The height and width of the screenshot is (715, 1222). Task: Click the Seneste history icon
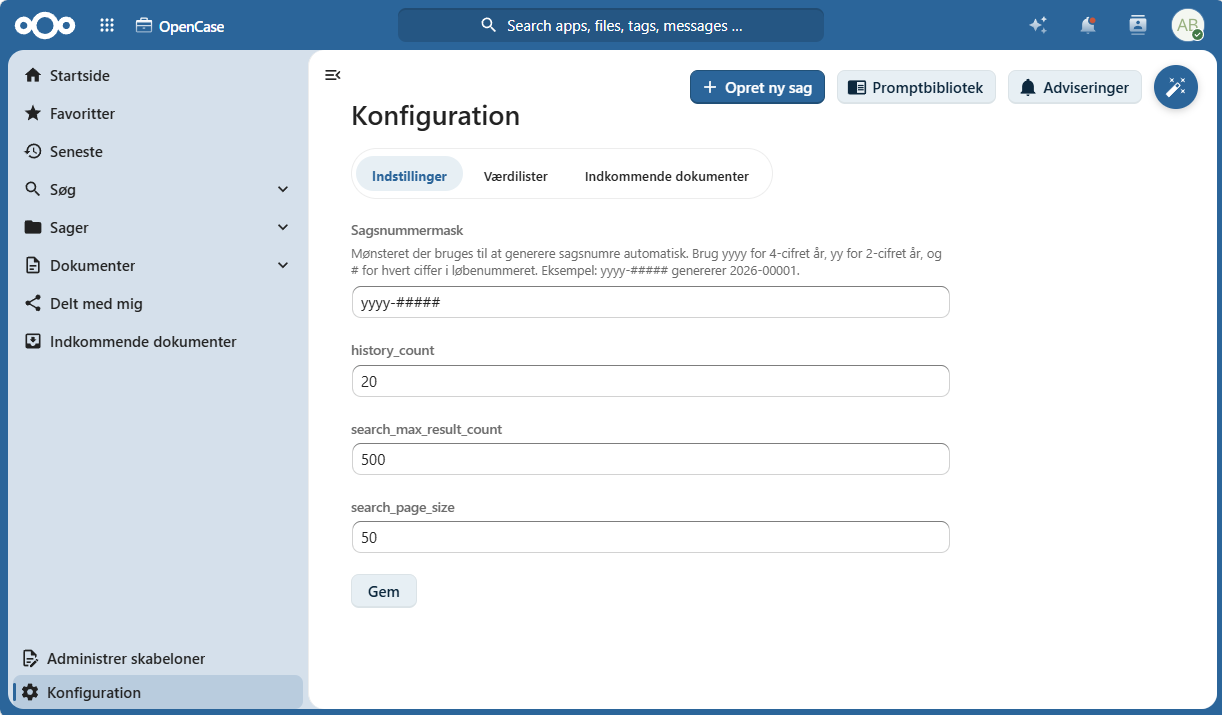pyautogui.click(x=33, y=151)
